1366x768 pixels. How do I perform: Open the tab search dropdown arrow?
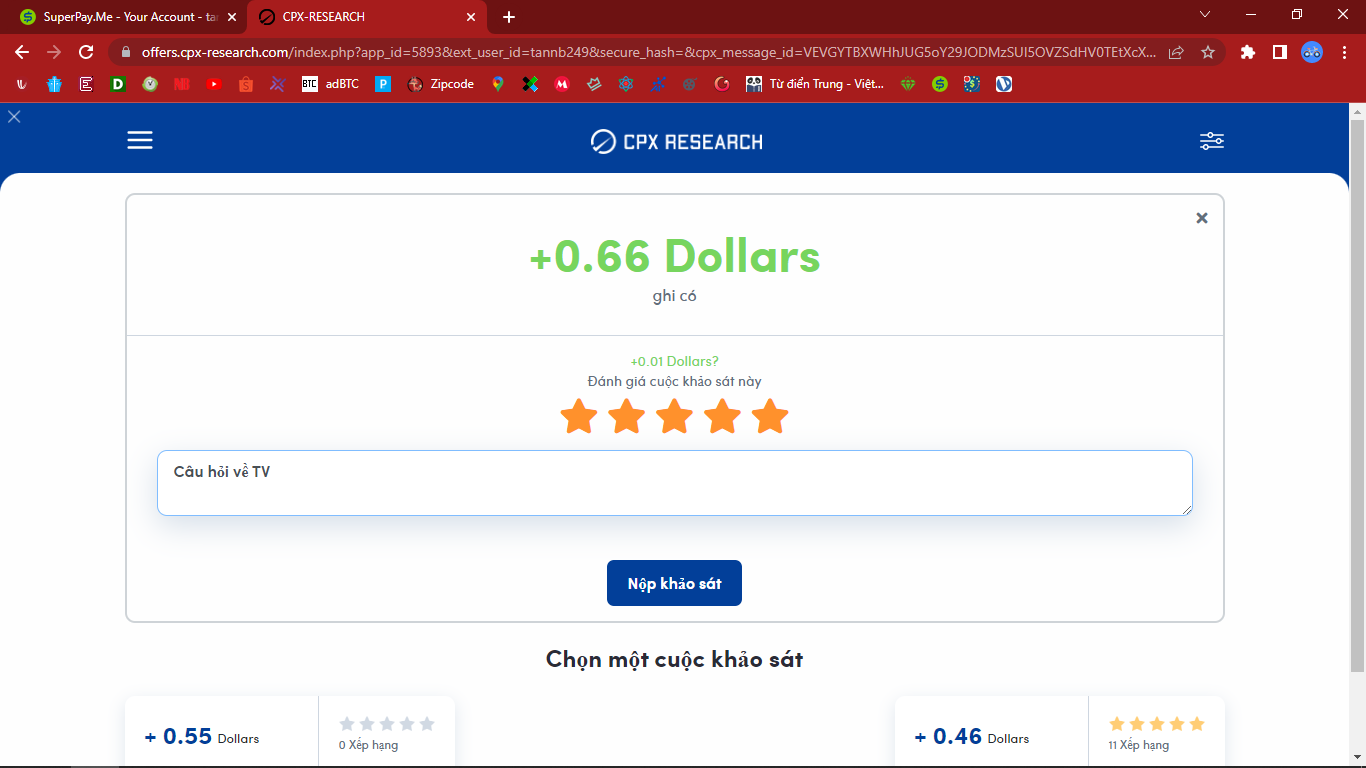1205,15
